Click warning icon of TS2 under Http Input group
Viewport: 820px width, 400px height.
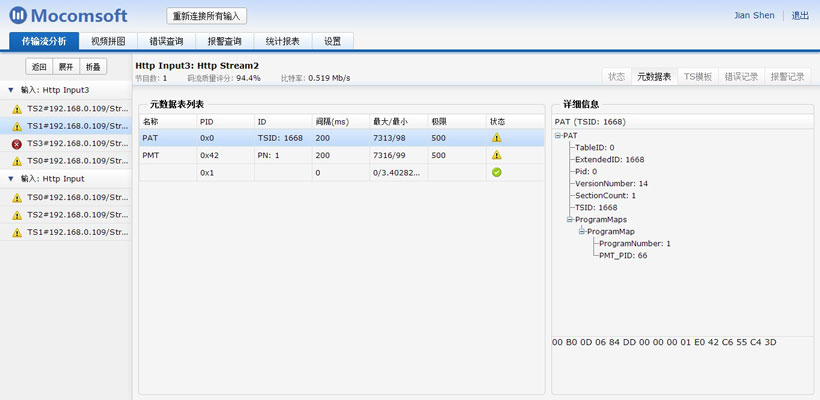point(17,215)
